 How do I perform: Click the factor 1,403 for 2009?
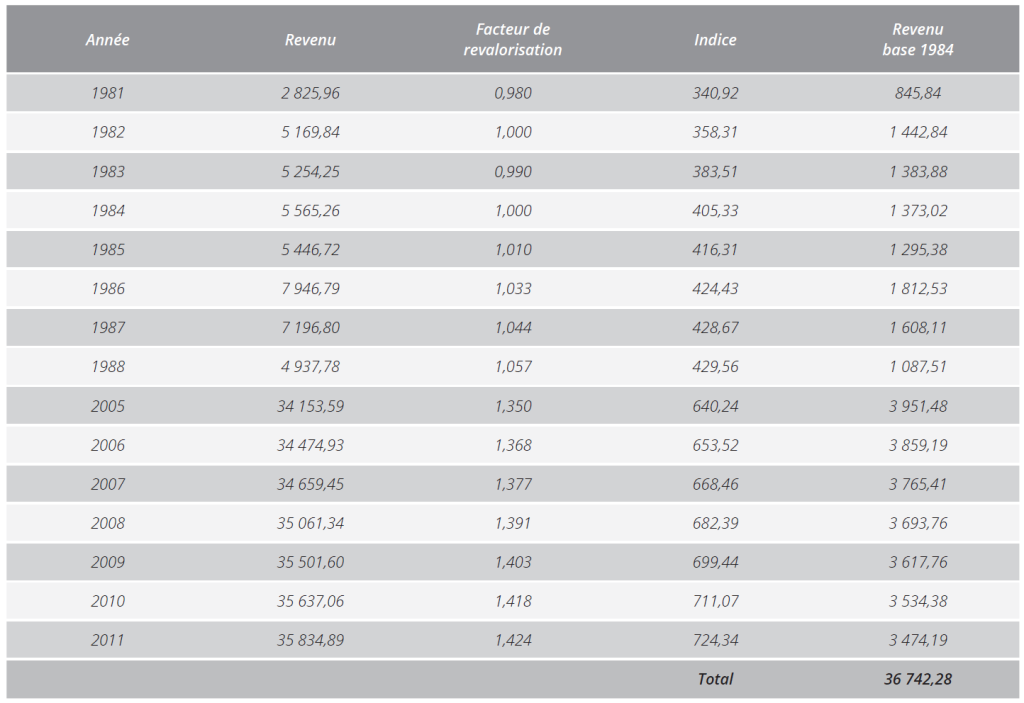(513, 562)
